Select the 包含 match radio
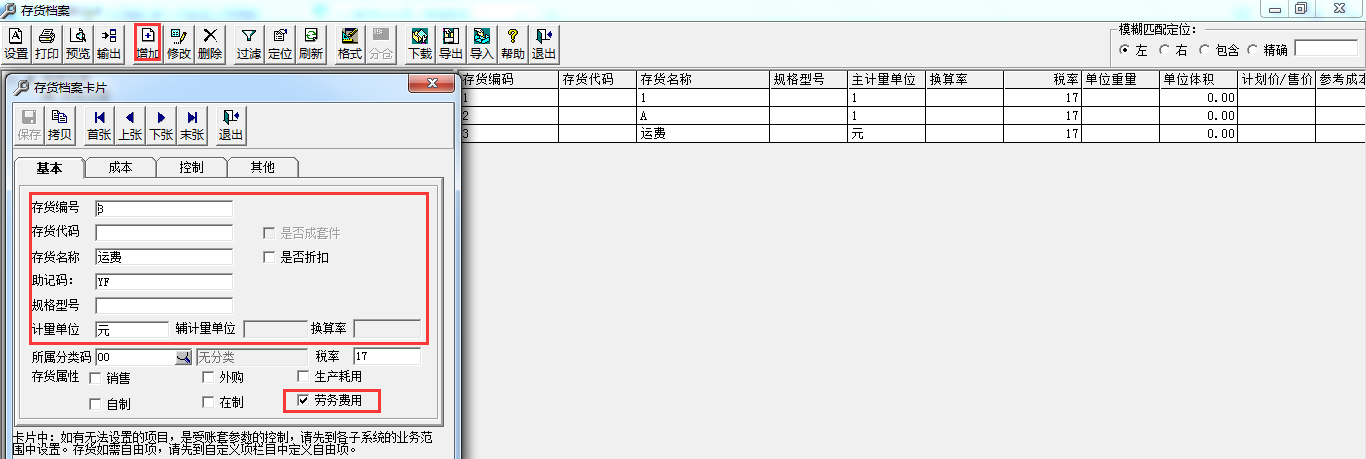This screenshot has width=1366, height=459. pos(1203,49)
